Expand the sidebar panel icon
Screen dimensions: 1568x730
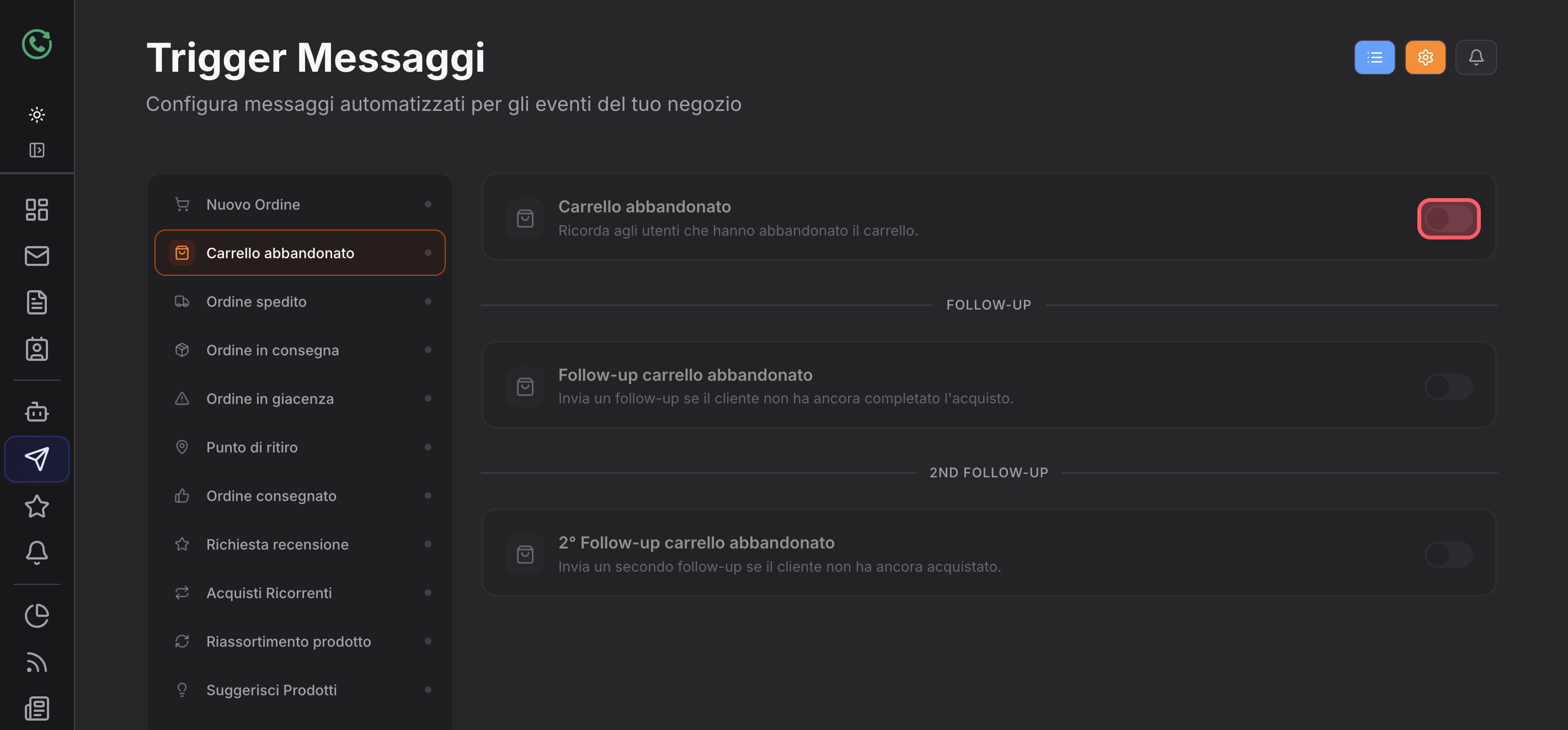[36, 151]
